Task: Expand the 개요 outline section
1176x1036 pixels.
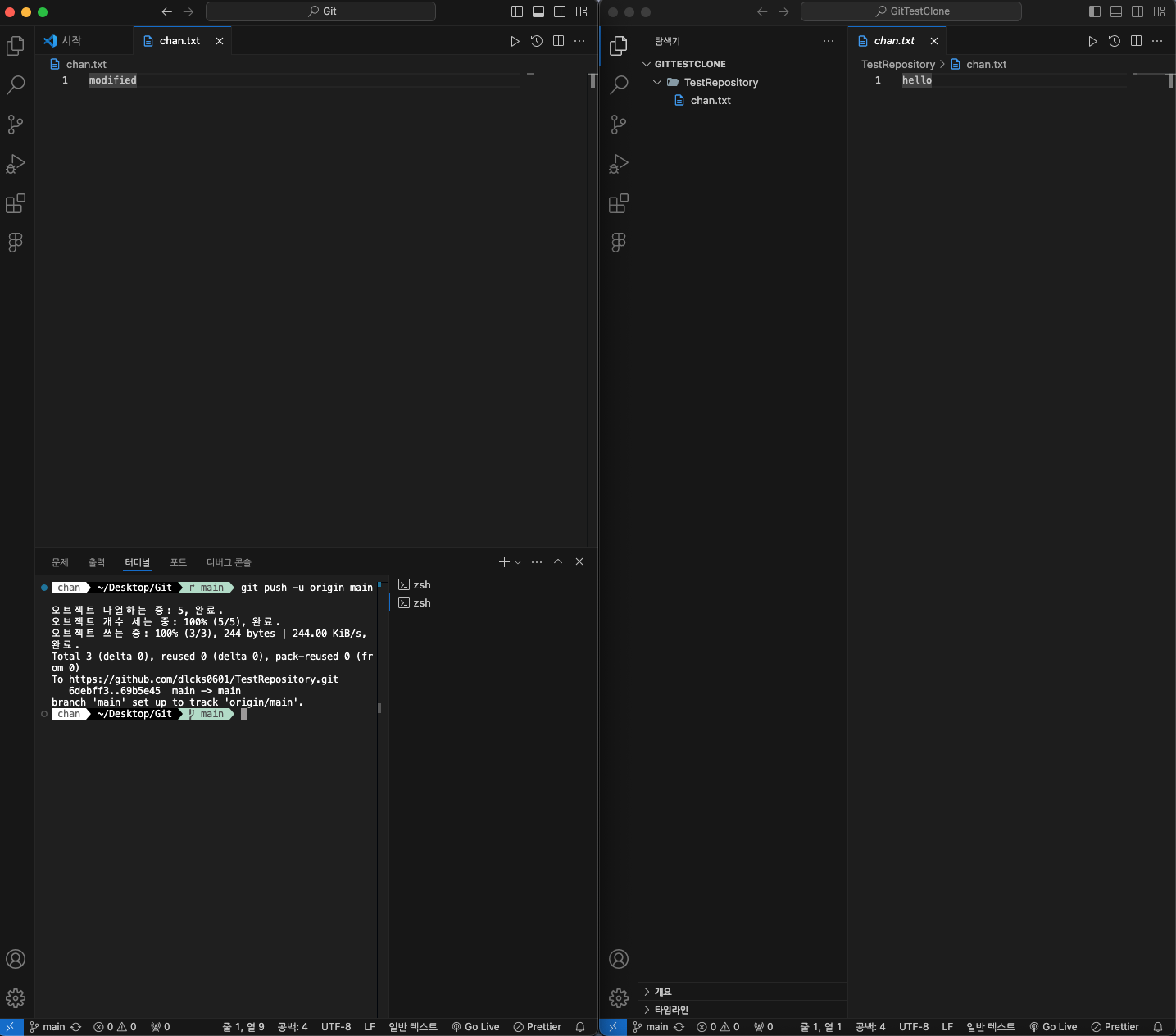Action: click(x=742, y=992)
